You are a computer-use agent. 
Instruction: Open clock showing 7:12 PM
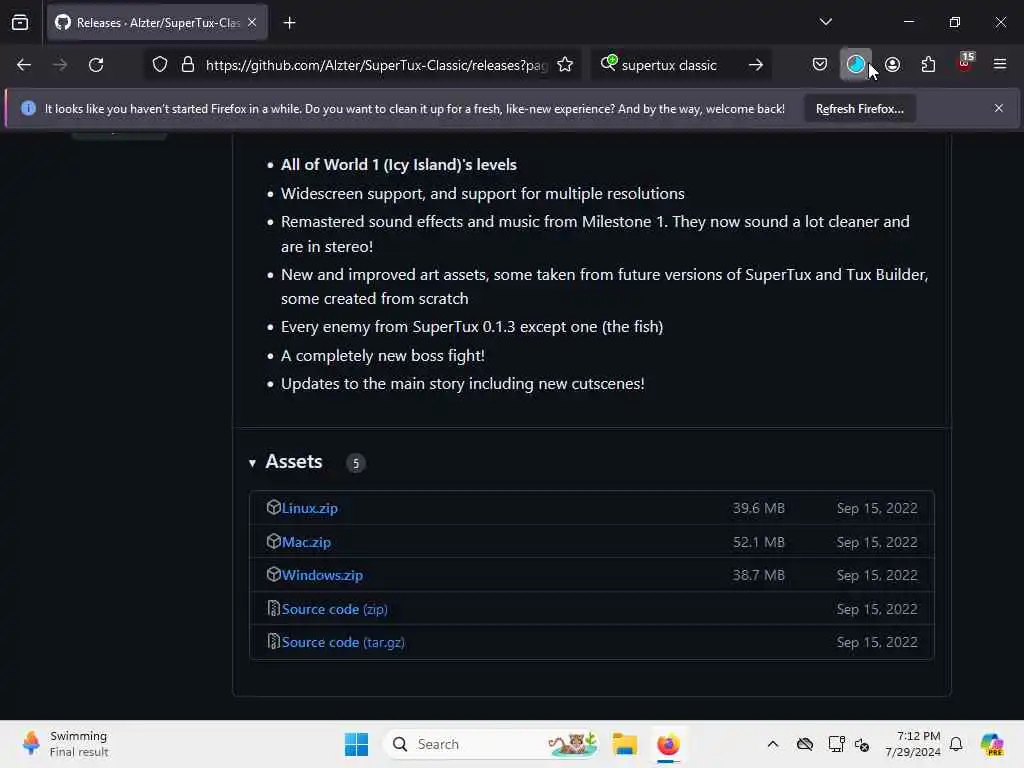pyautogui.click(x=913, y=744)
